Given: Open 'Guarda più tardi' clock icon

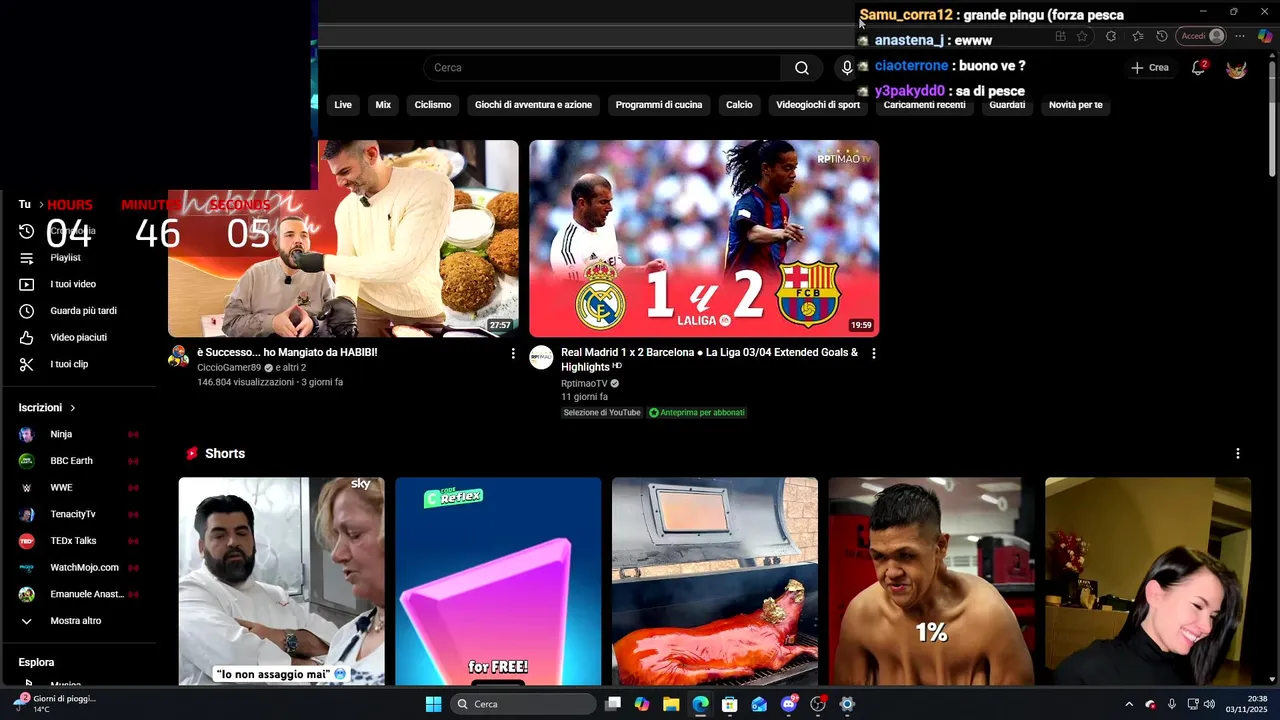Looking at the screenshot, I should [x=27, y=311].
